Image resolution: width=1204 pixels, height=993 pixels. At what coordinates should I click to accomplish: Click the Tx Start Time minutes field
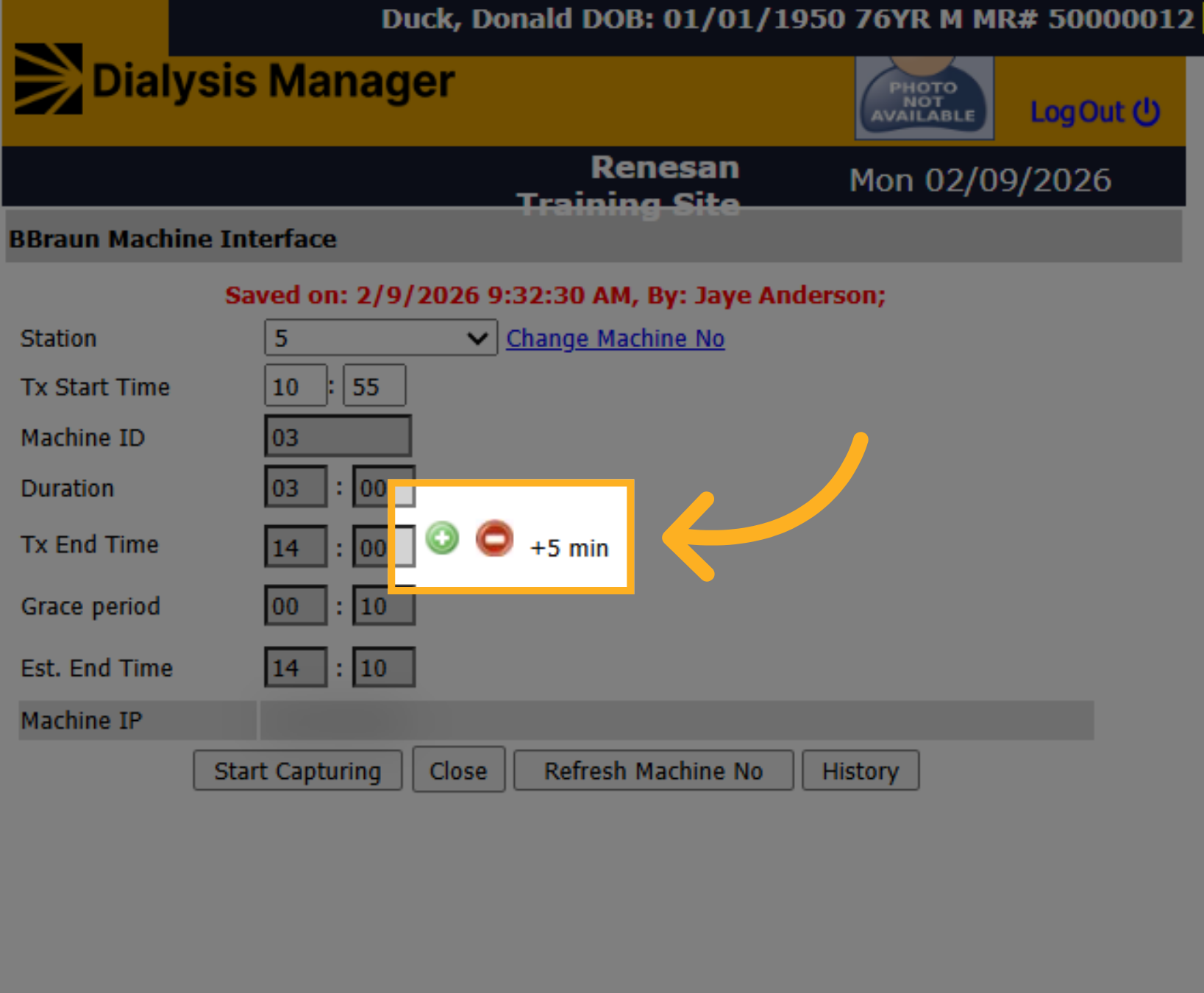(374, 385)
